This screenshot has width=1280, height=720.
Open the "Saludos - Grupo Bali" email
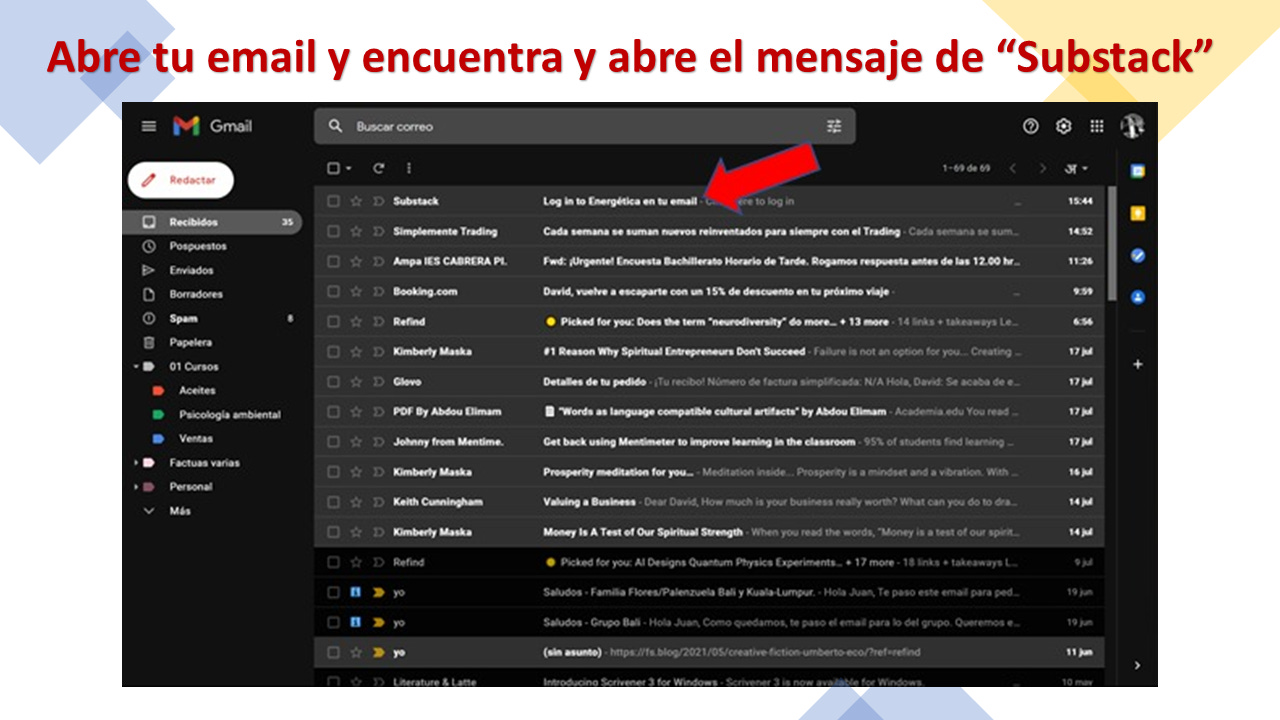(x=709, y=622)
